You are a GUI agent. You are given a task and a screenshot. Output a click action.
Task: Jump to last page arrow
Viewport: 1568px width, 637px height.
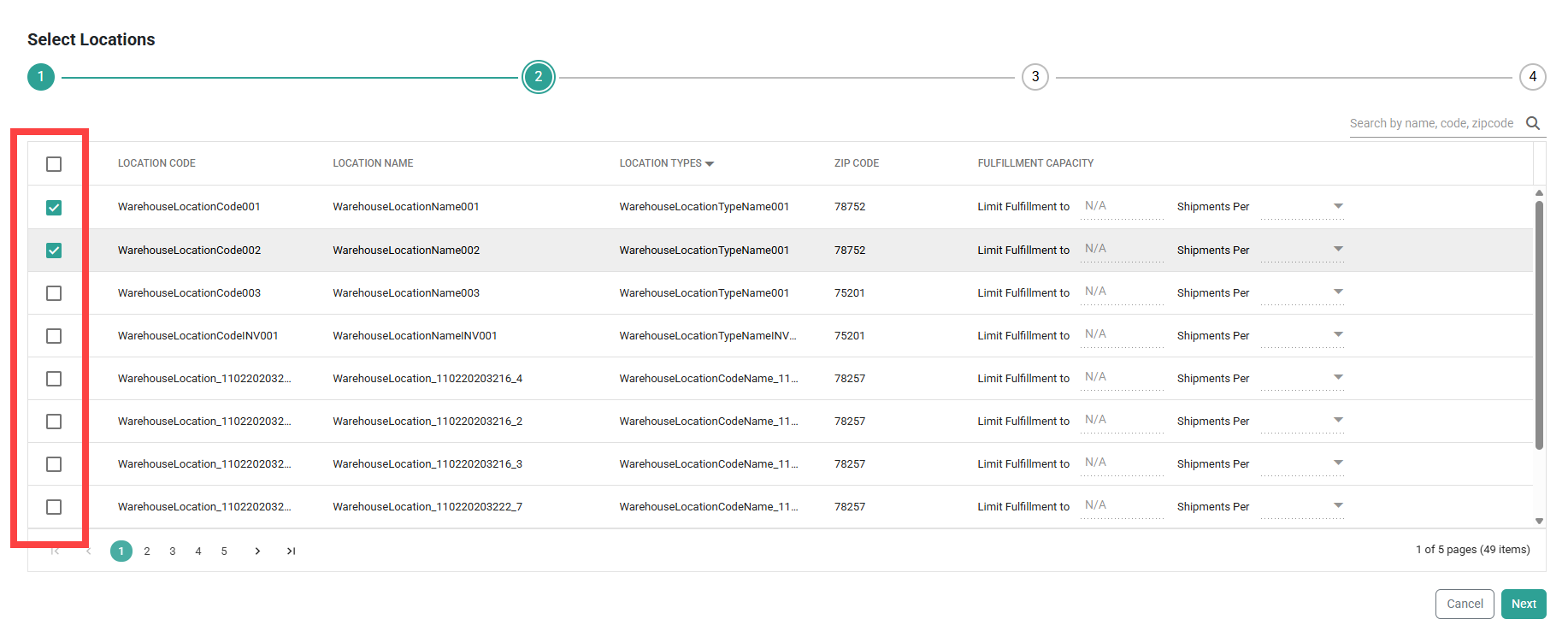(x=291, y=551)
